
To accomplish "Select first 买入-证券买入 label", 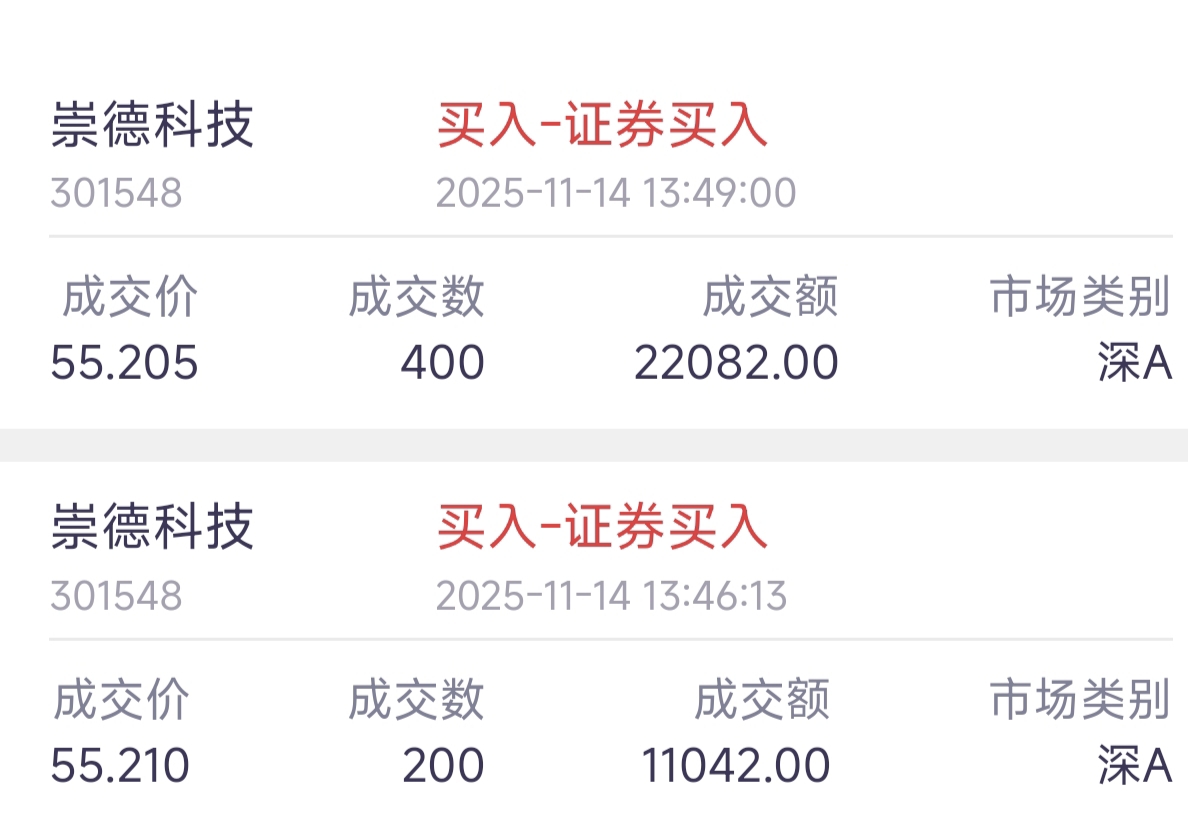I will (x=602, y=127).
